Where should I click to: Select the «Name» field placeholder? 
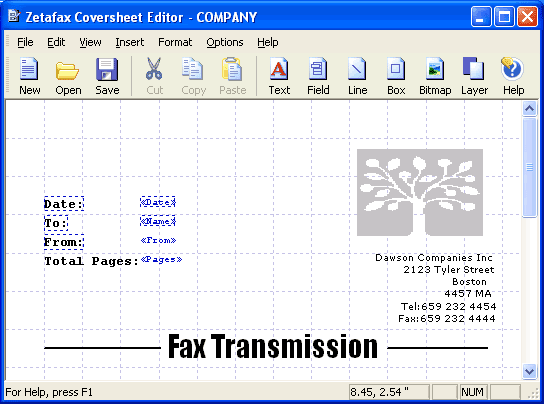pos(158,221)
